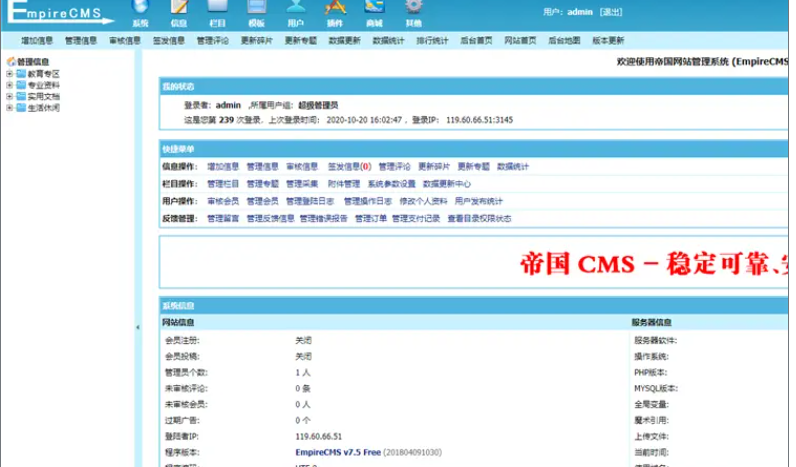Open the 审核会员 quick link

point(223,201)
